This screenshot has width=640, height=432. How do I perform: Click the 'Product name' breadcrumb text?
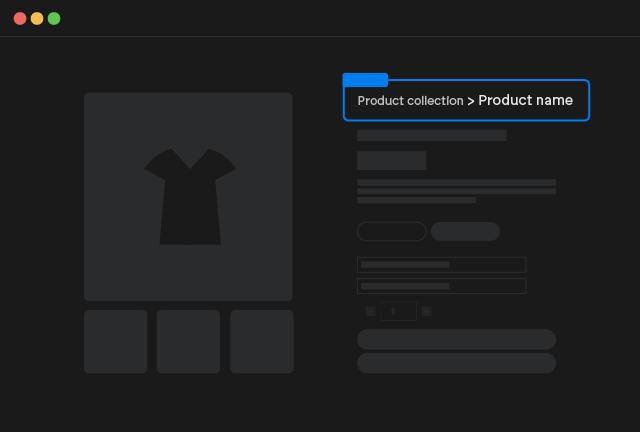tap(525, 101)
